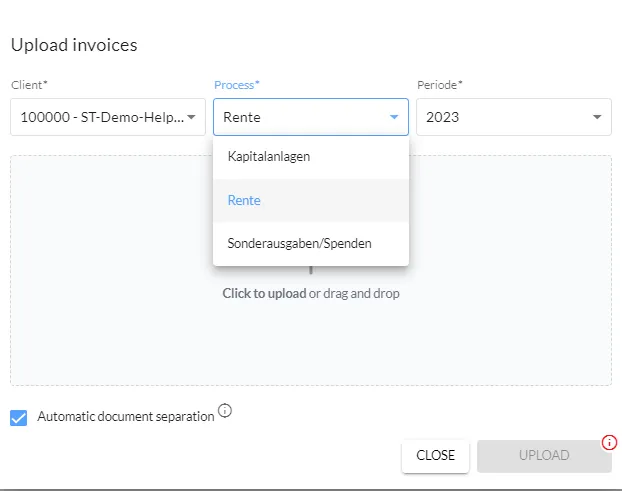This screenshot has width=622, height=491.
Task: Click the 'Upload invoices' heading
Action: pyautogui.click(x=74, y=45)
